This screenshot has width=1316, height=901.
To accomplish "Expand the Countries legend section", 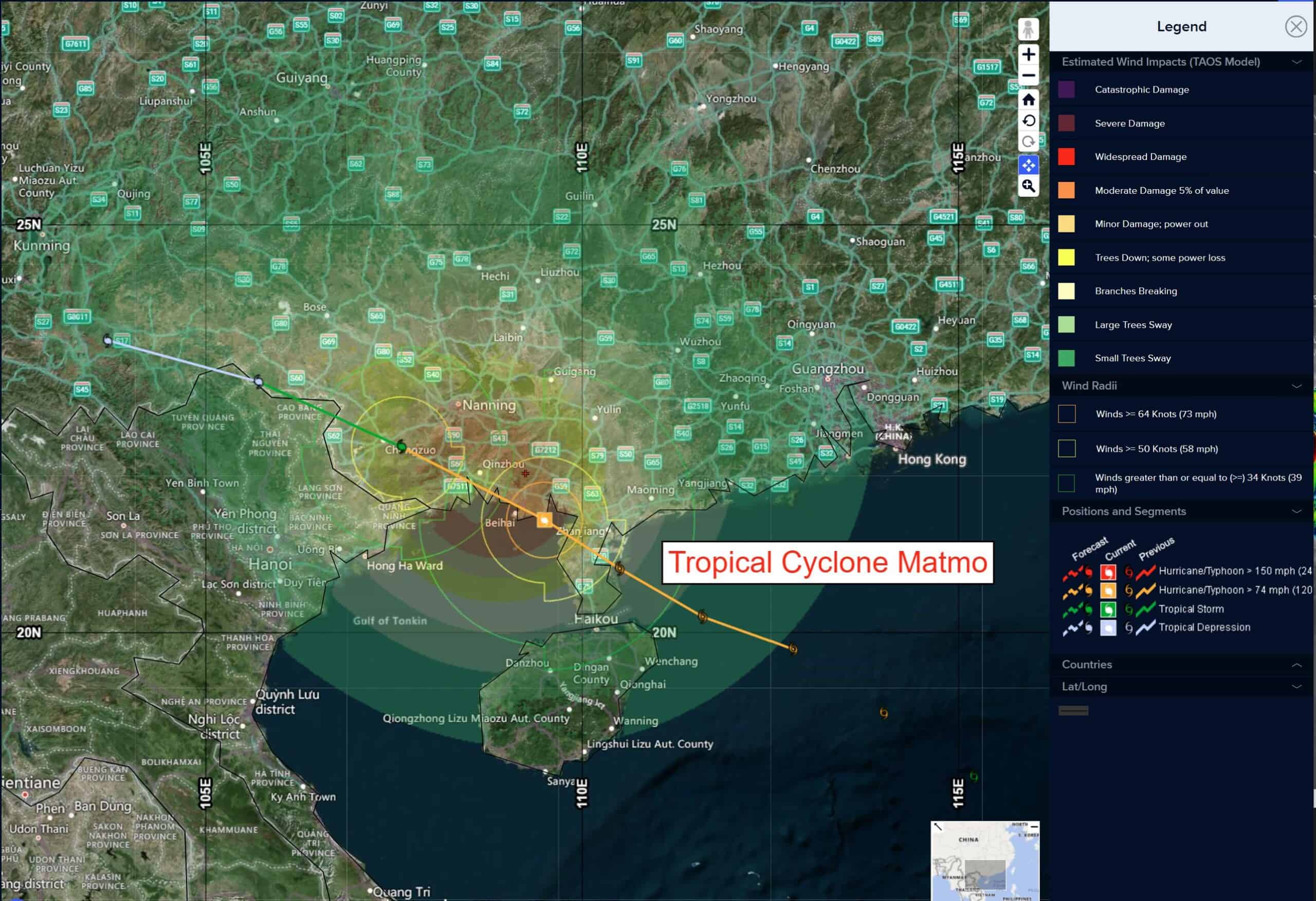I will click(1296, 665).
